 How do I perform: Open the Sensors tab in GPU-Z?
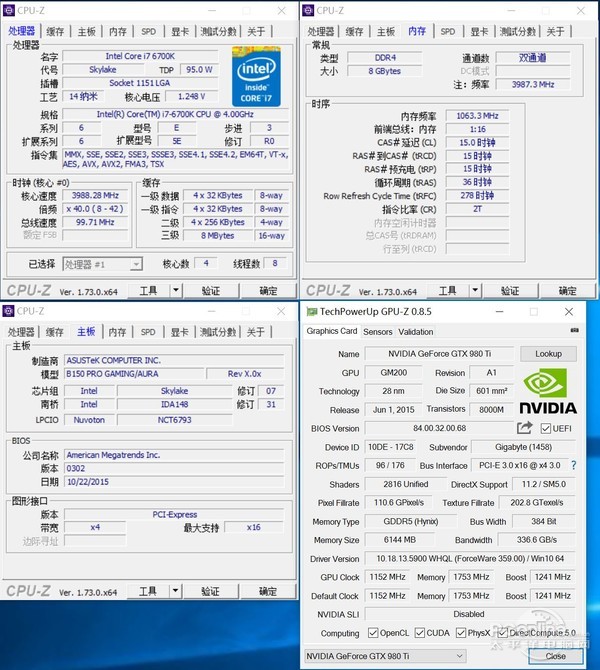[378, 332]
